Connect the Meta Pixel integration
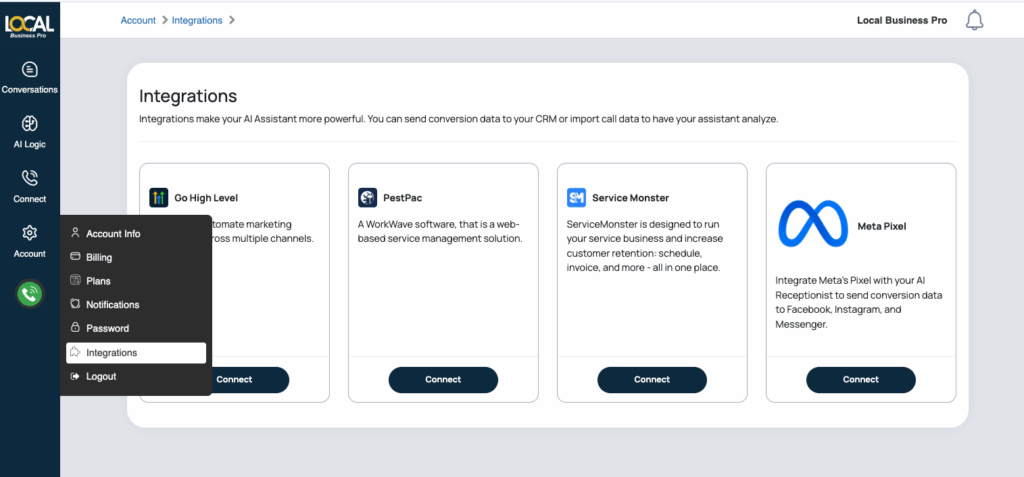Image resolution: width=1024 pixels, height=477 pixels. click(861, 380)
